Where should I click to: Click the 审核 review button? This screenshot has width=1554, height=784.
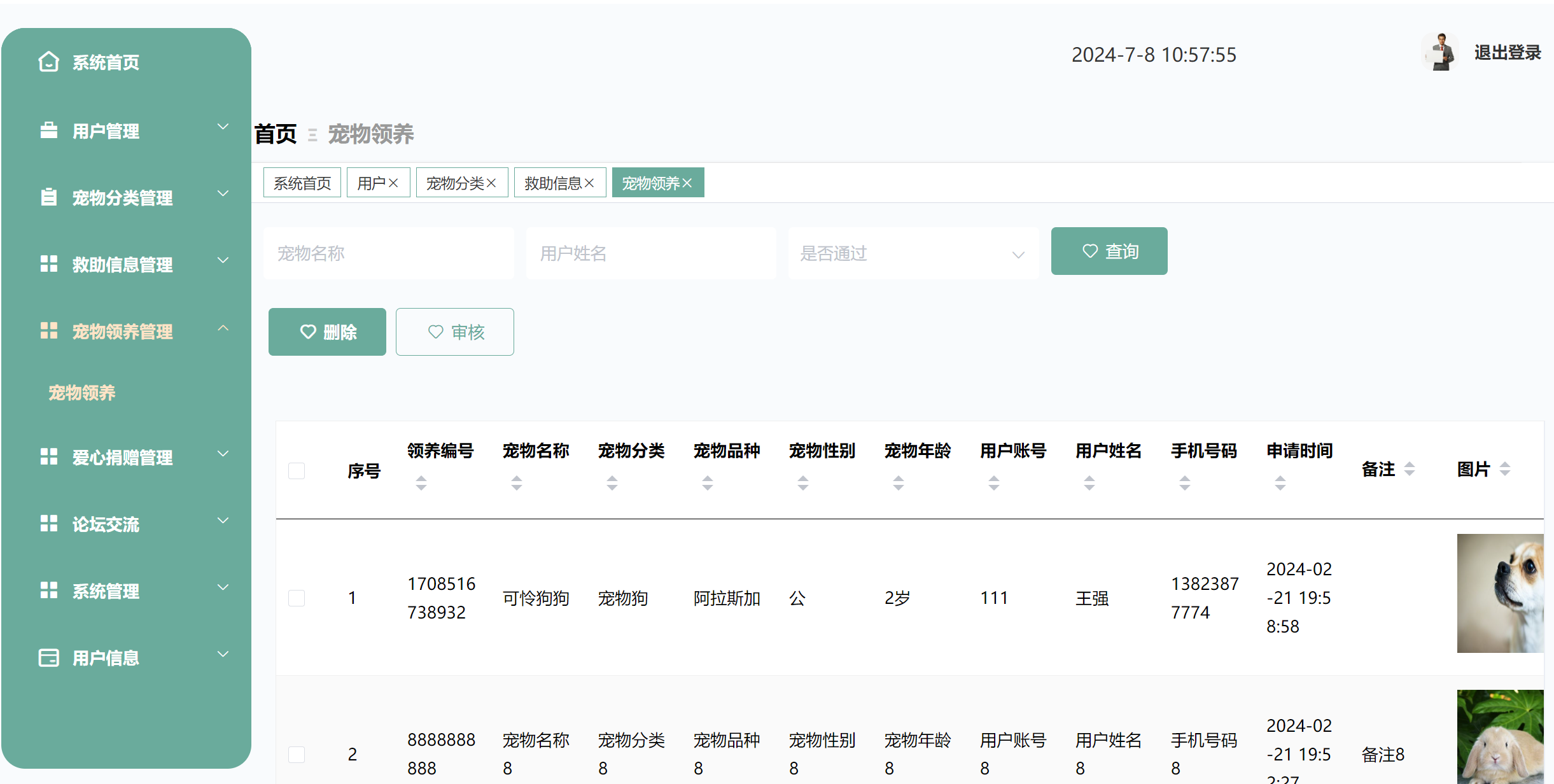pyautogui.click(x=455, y=332)
